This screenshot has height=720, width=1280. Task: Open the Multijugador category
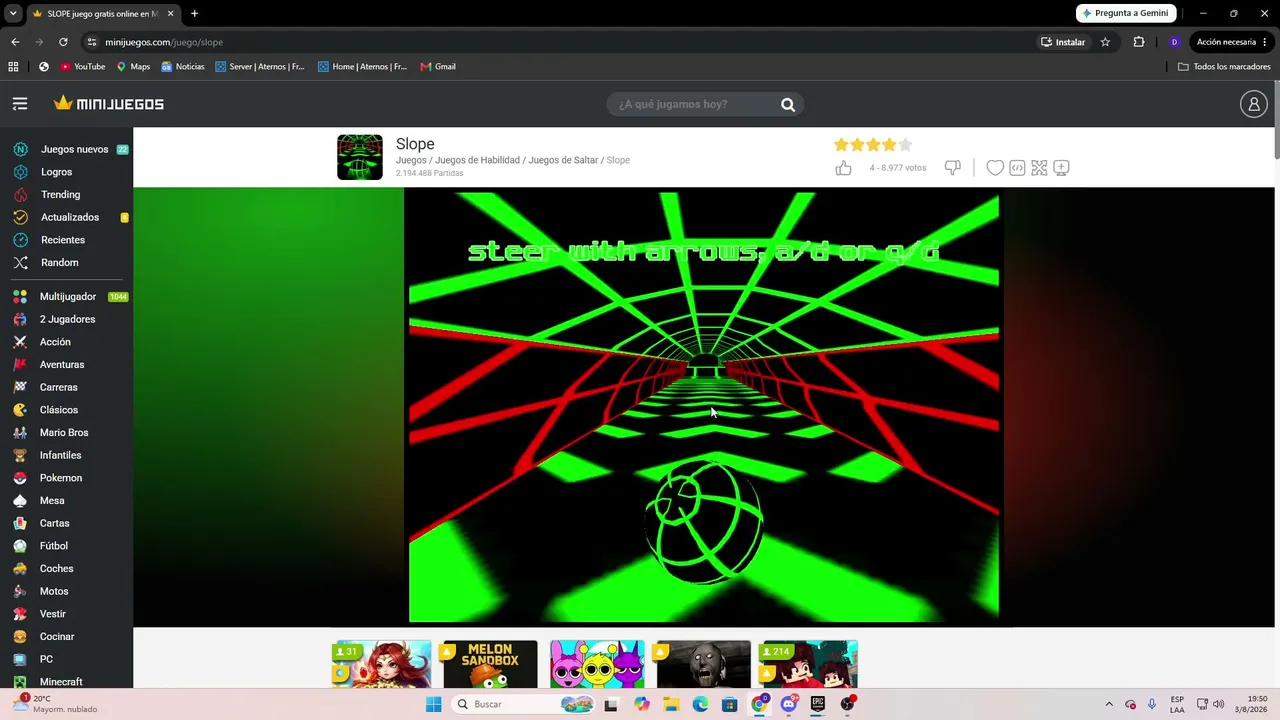click(x=68, y=297)
